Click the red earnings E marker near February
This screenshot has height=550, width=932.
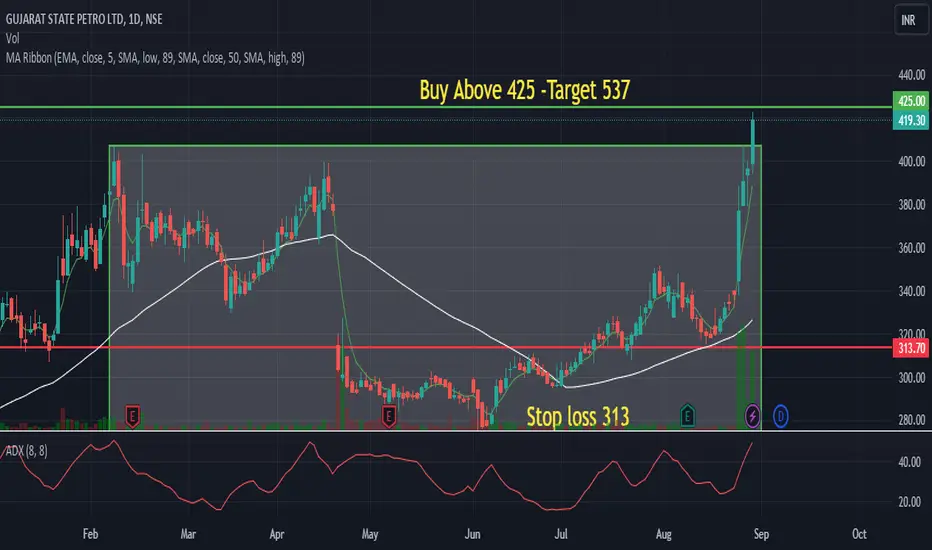[x=133, y=416]
